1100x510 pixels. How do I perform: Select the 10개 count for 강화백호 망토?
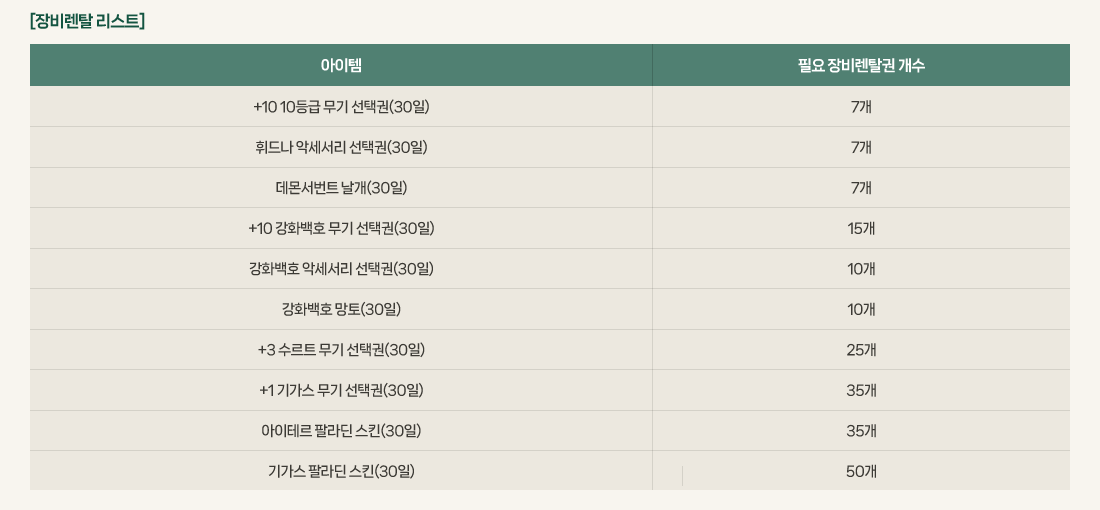[x=861, y=309]
